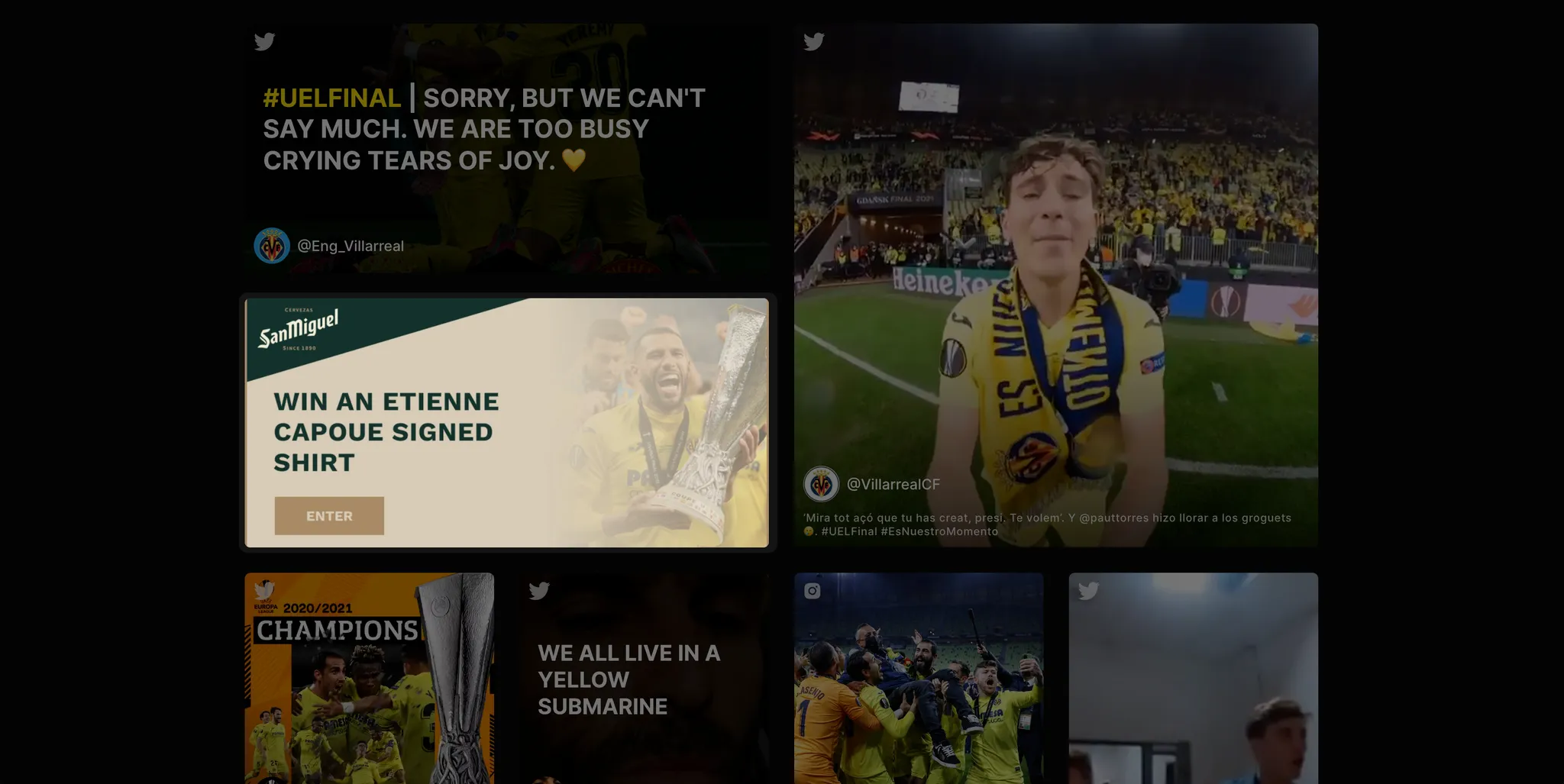Click Twitter icon above the Yellow Submarine text
Viewport: 1564px width, 784px height.
[539, 590]
